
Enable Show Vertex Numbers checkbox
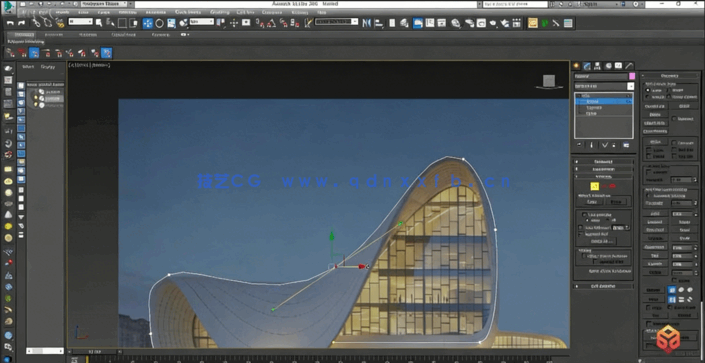tap(584, 256)
